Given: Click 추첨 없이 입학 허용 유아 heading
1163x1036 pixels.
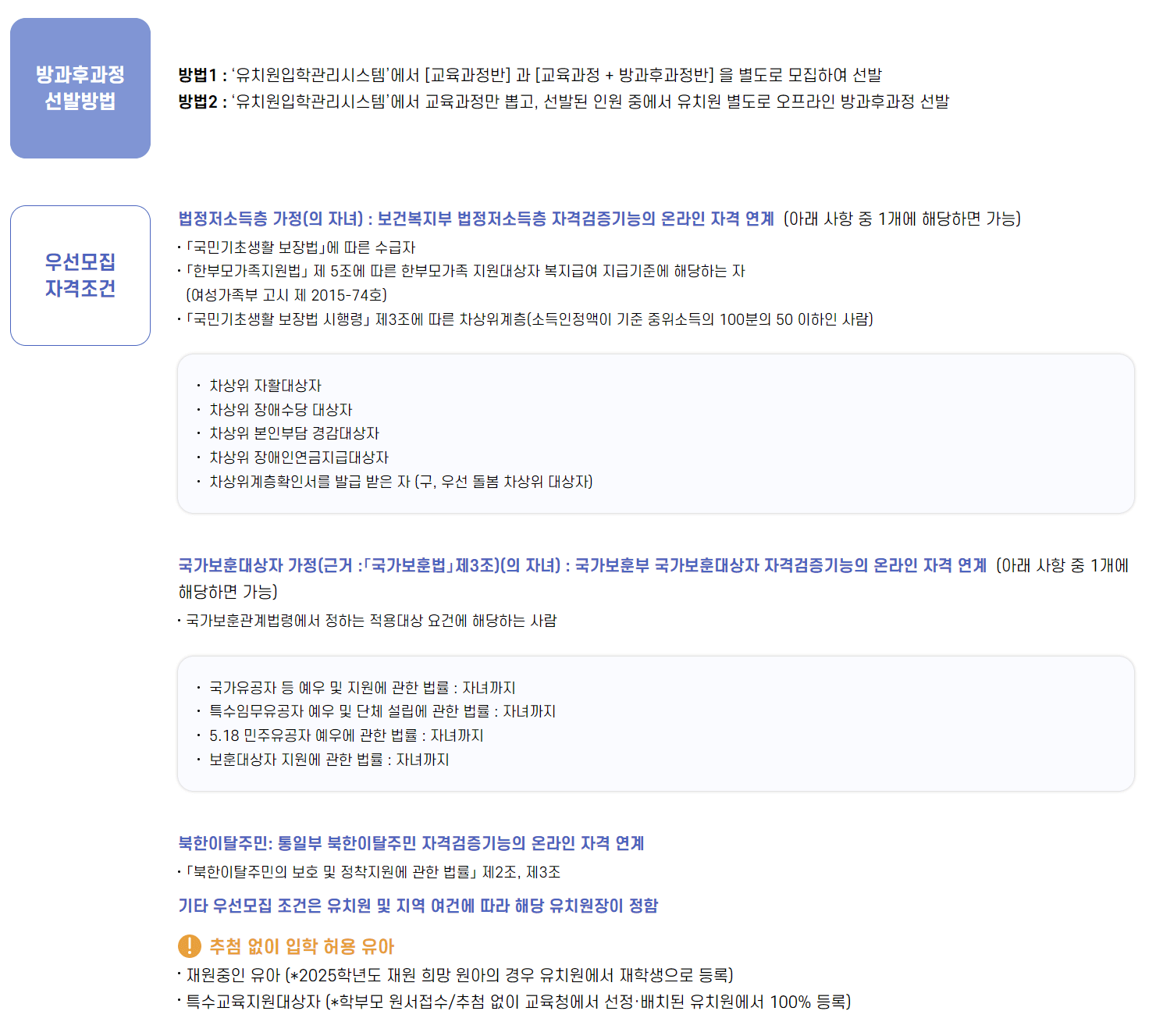Looking at the screenshot, I should (302, 946).
